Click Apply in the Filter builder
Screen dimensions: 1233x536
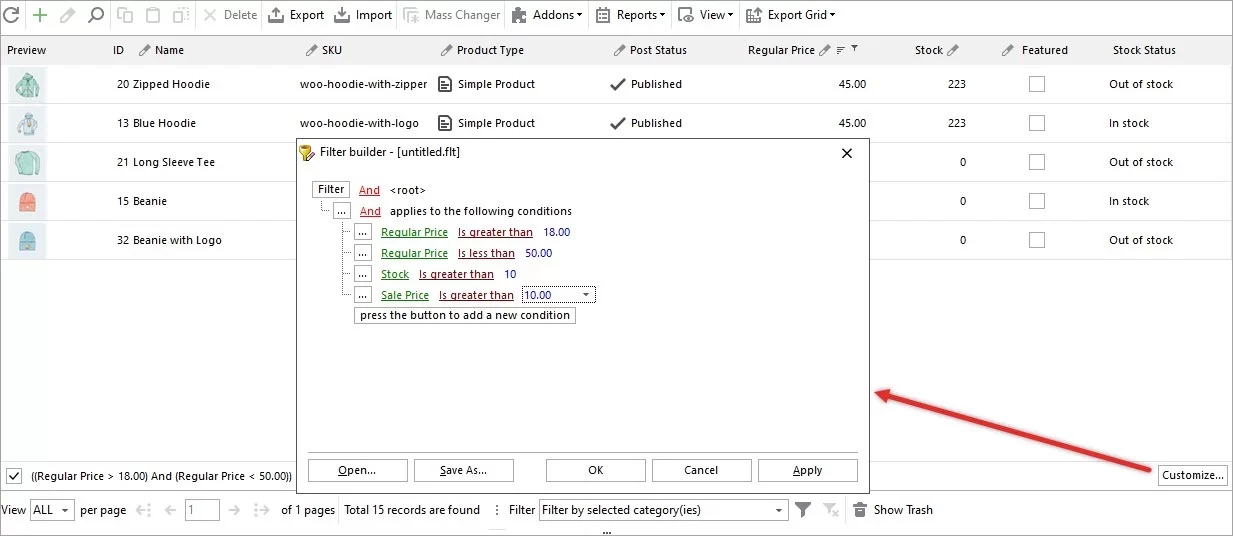pos(807,470)
